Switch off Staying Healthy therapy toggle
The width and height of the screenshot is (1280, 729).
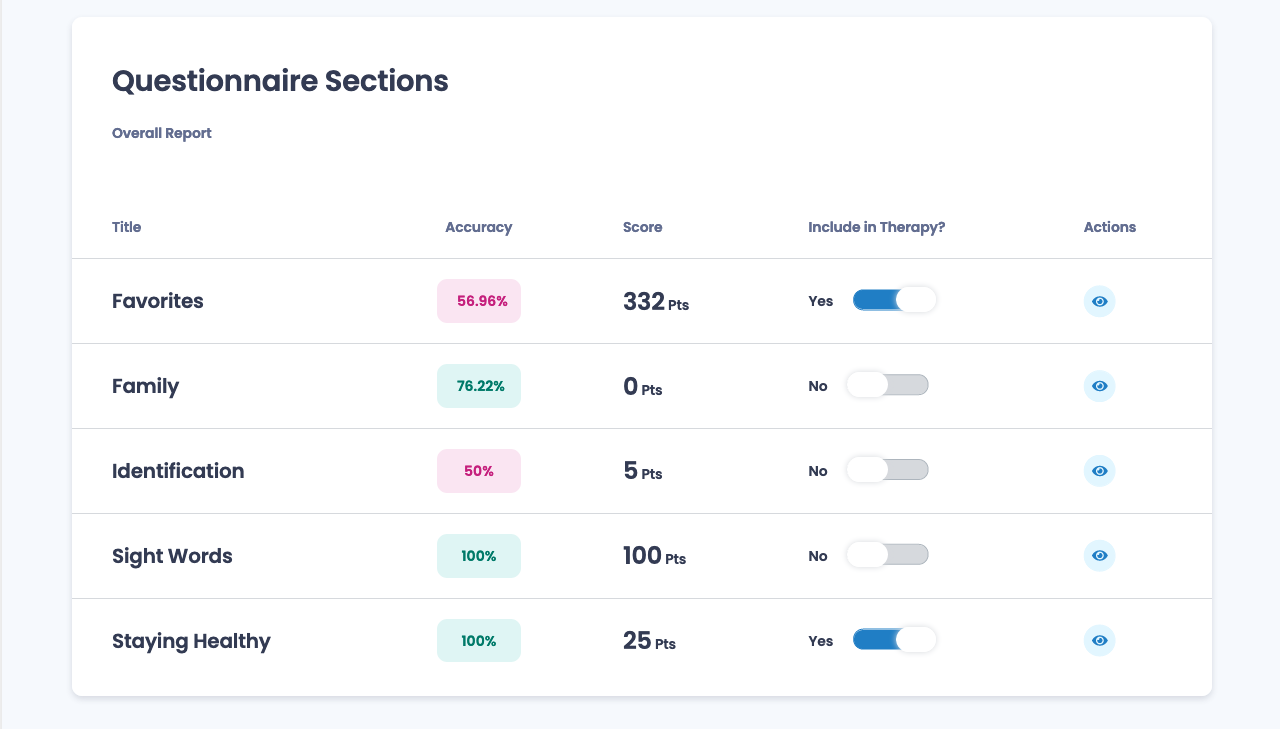coord(894,640)
